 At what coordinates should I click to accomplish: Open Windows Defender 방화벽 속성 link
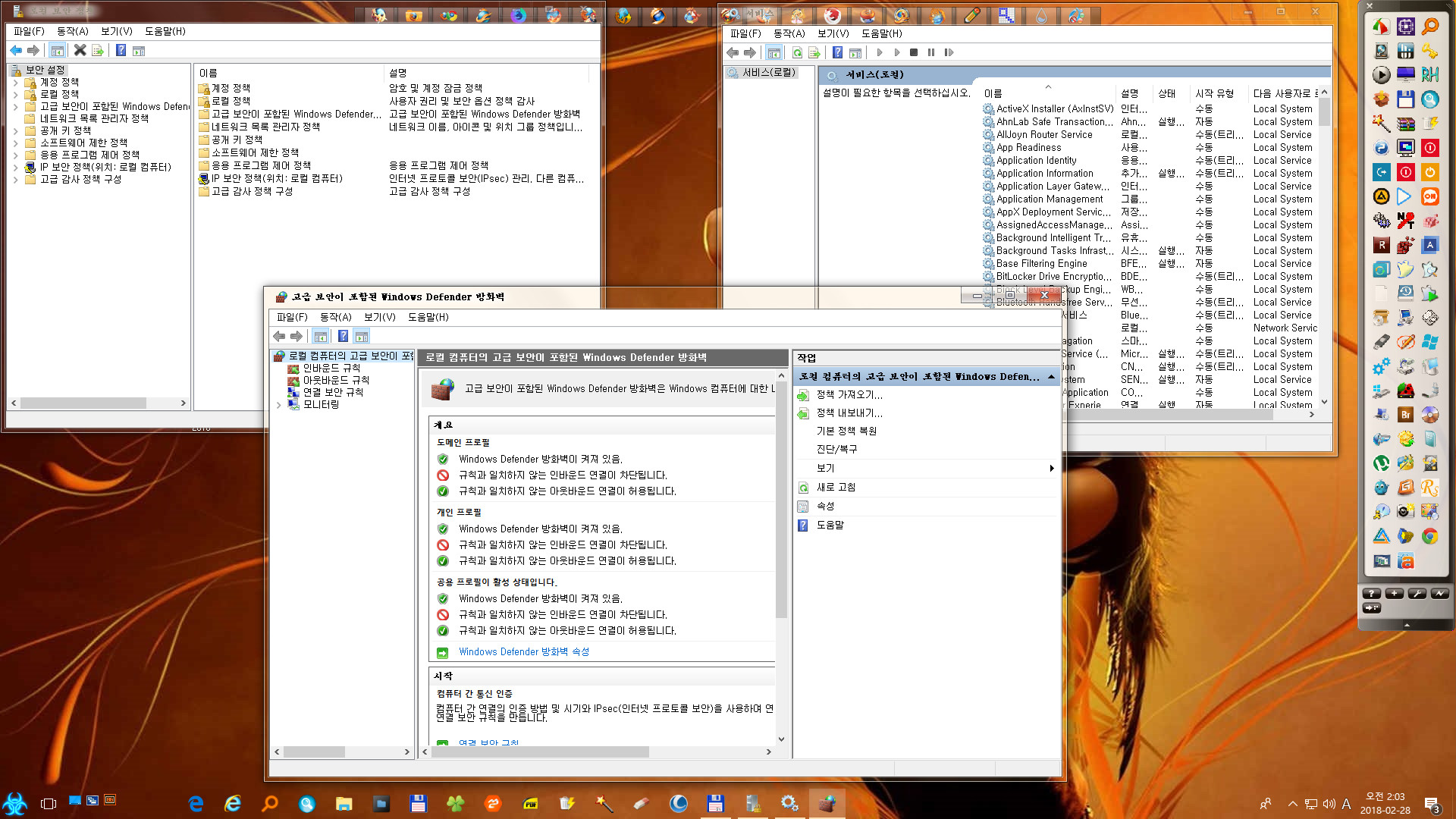click(x=523, y=652)
